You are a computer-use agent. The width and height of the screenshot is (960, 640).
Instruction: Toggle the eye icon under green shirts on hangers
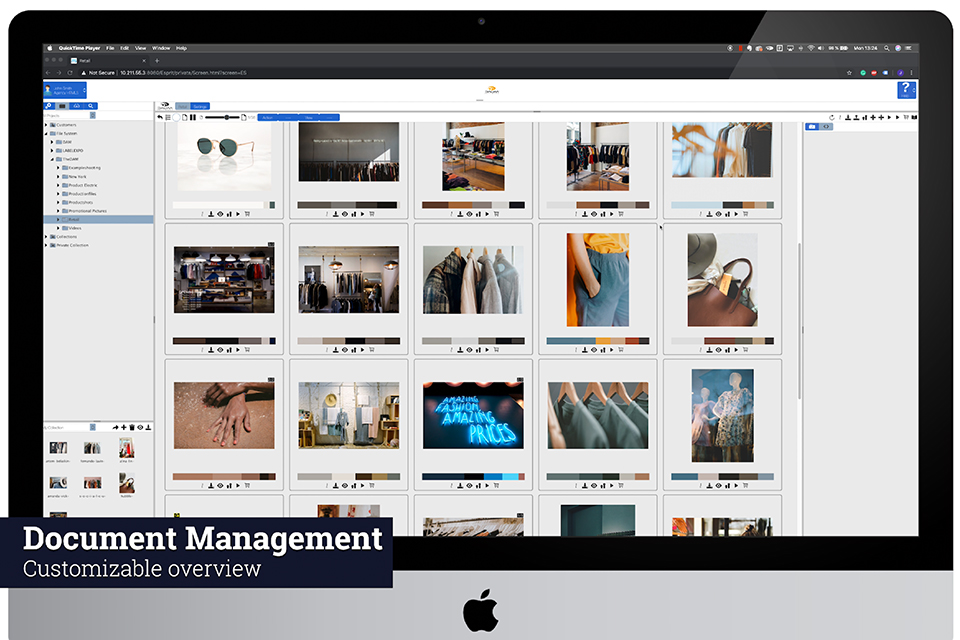(x=594, y=486)
